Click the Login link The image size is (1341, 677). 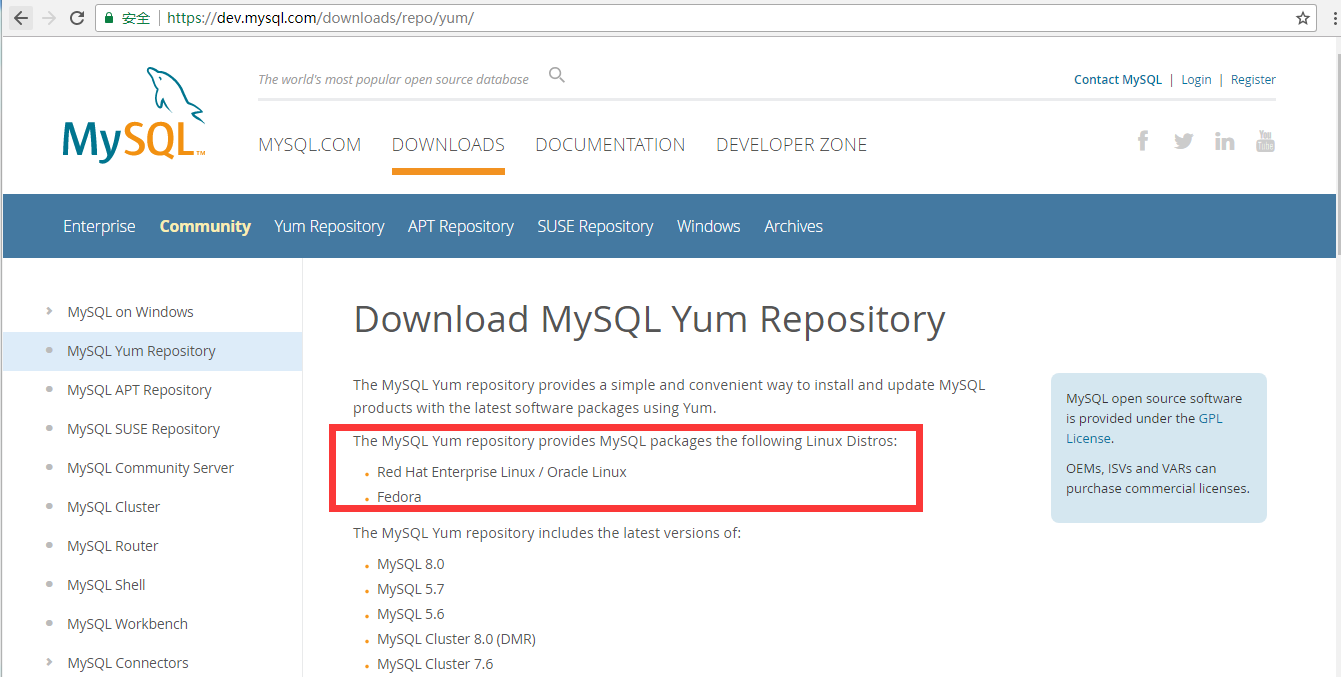1196,80
